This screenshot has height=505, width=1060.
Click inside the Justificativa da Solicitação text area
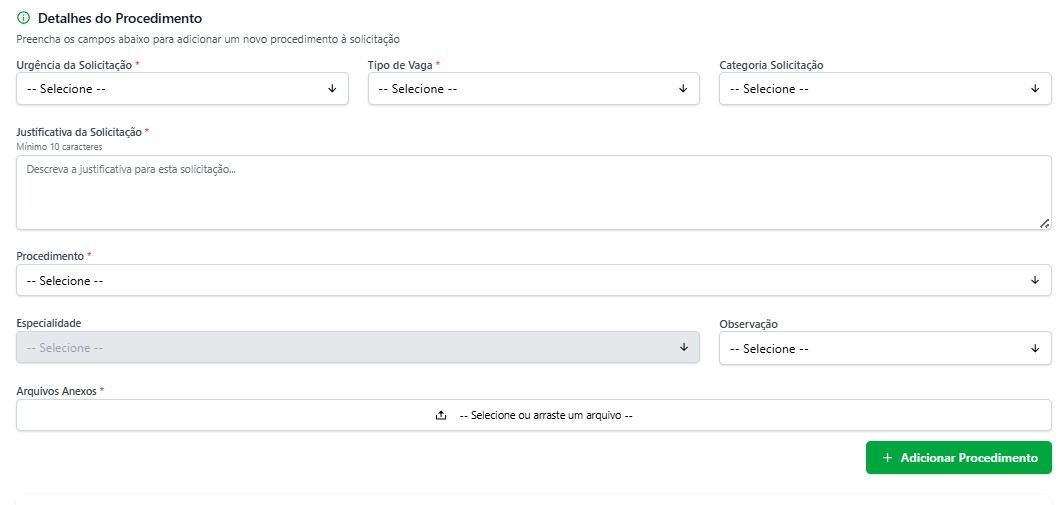(533, 193)
